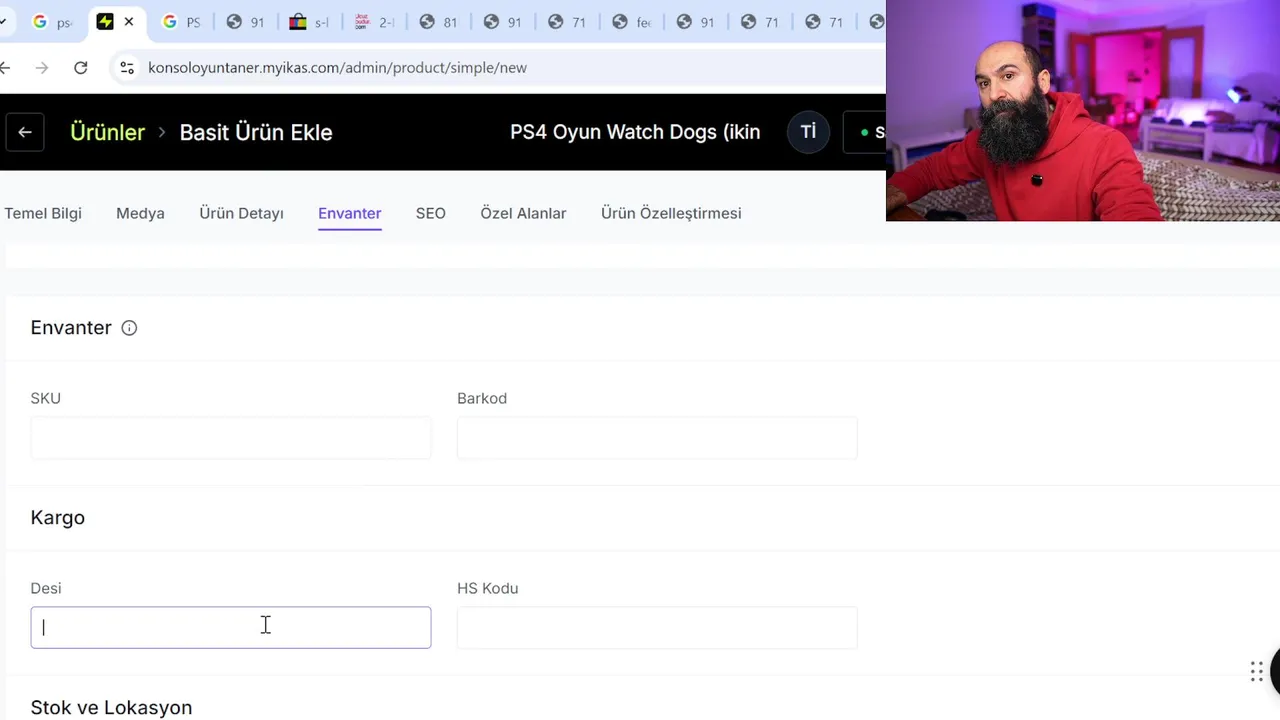Click the Barkod field label

482,398
